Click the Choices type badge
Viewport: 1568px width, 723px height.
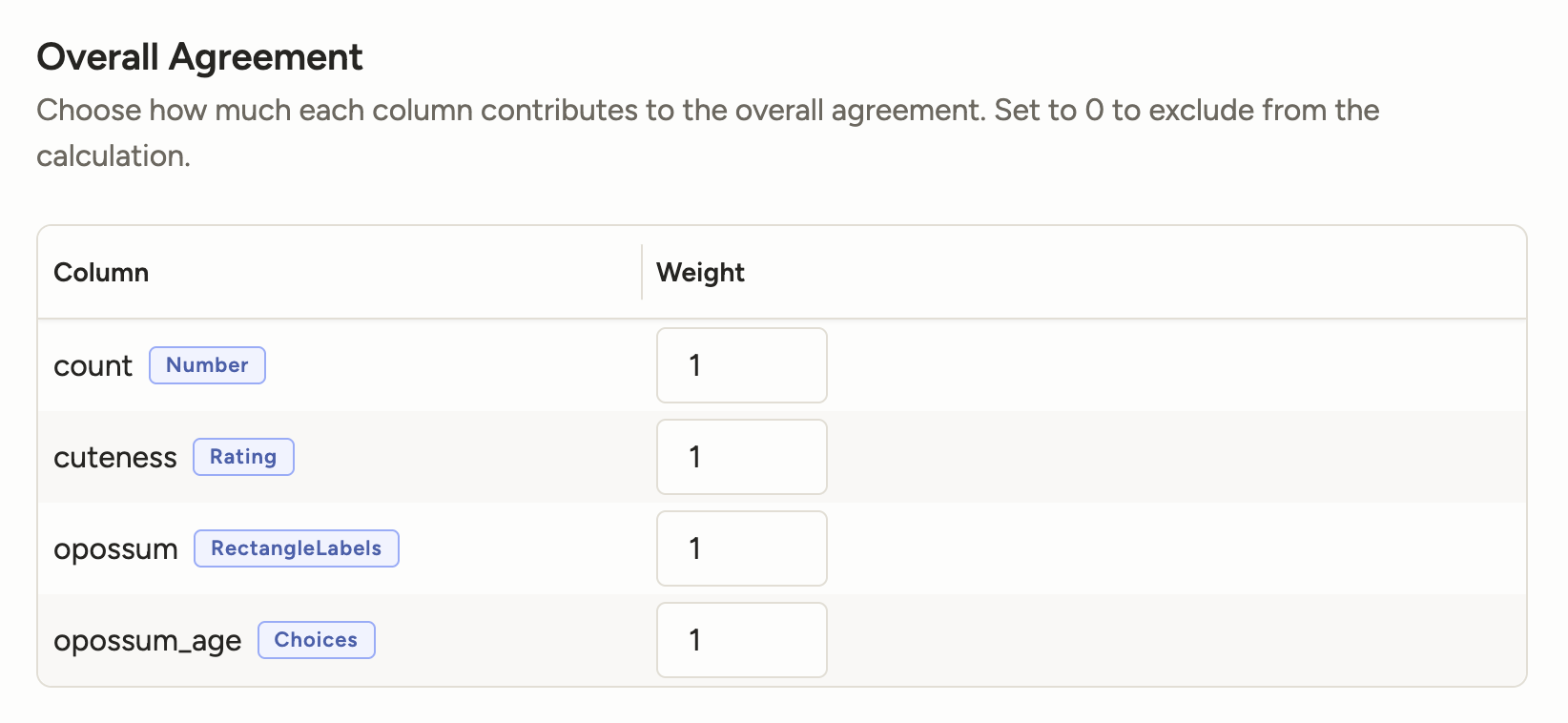(316, 640)
